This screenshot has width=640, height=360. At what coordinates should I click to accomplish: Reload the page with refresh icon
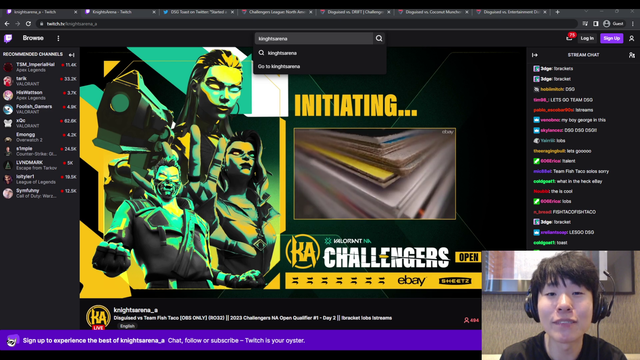coord(28,24)
